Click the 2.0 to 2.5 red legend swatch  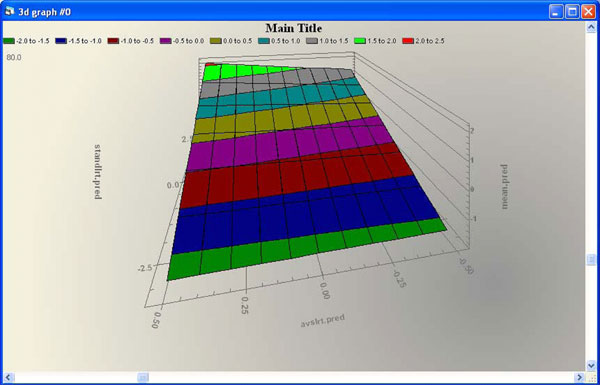tap(408, 41)
